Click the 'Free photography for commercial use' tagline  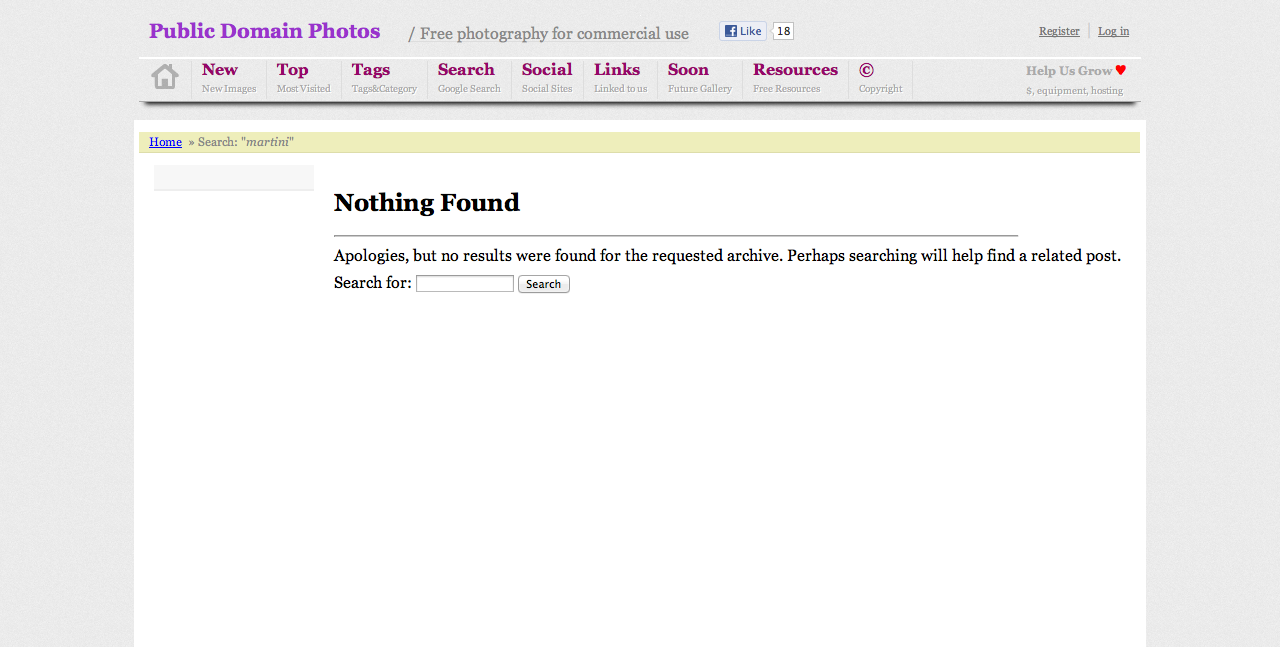point(555,34)
